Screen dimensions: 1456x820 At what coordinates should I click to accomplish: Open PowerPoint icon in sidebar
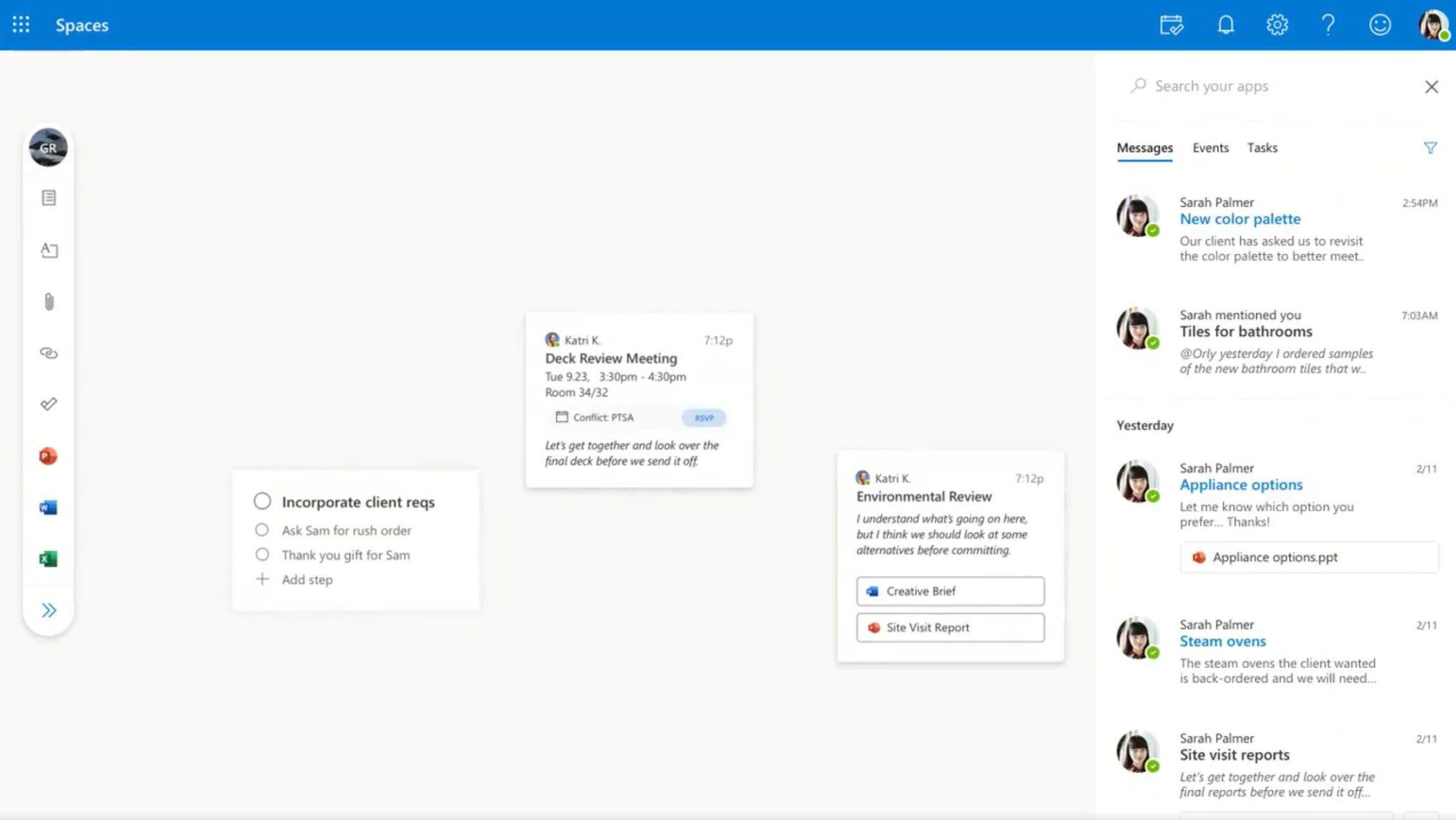(48, 456)
